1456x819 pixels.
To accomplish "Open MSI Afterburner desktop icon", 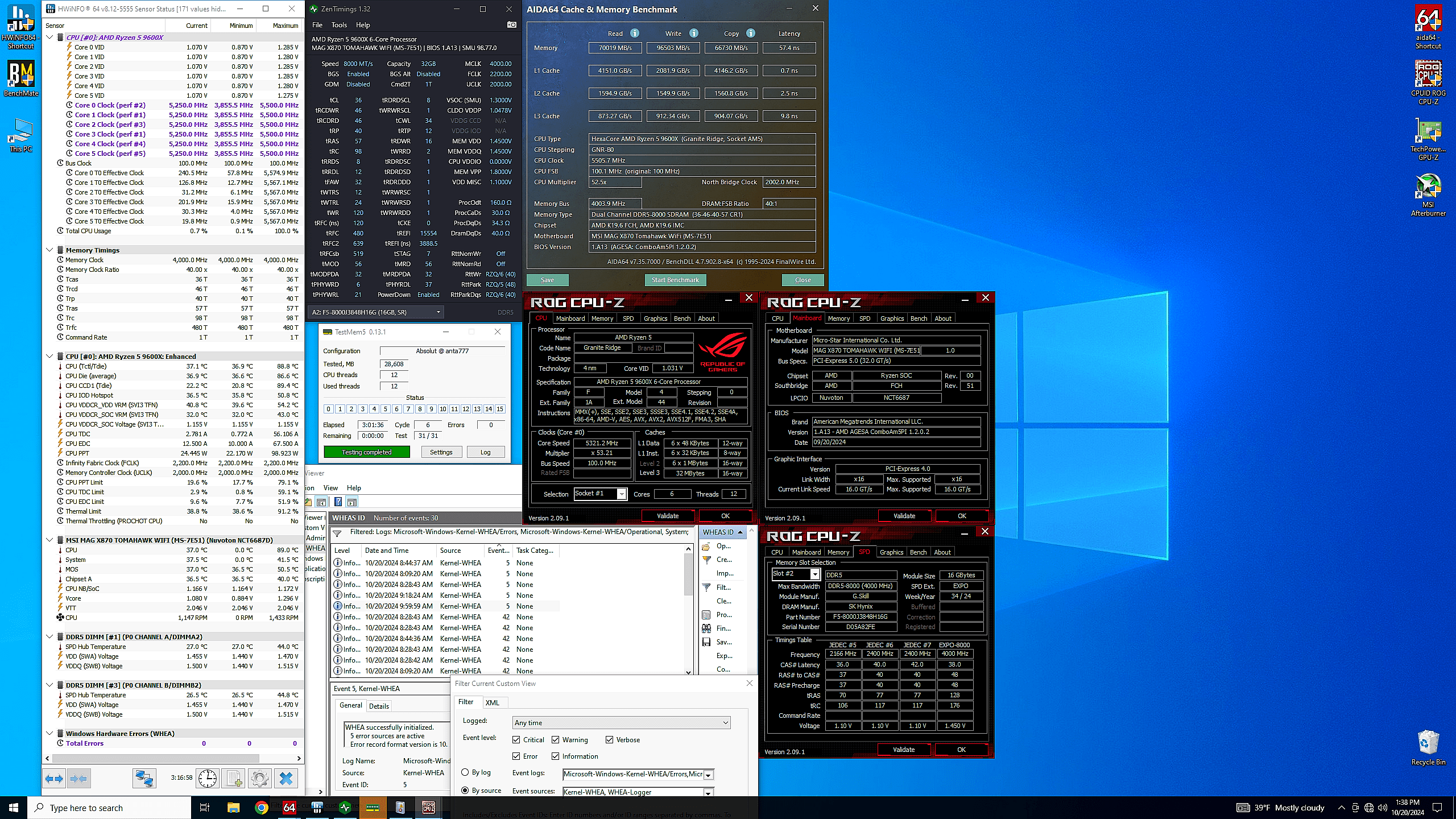I will (1428, 195).
